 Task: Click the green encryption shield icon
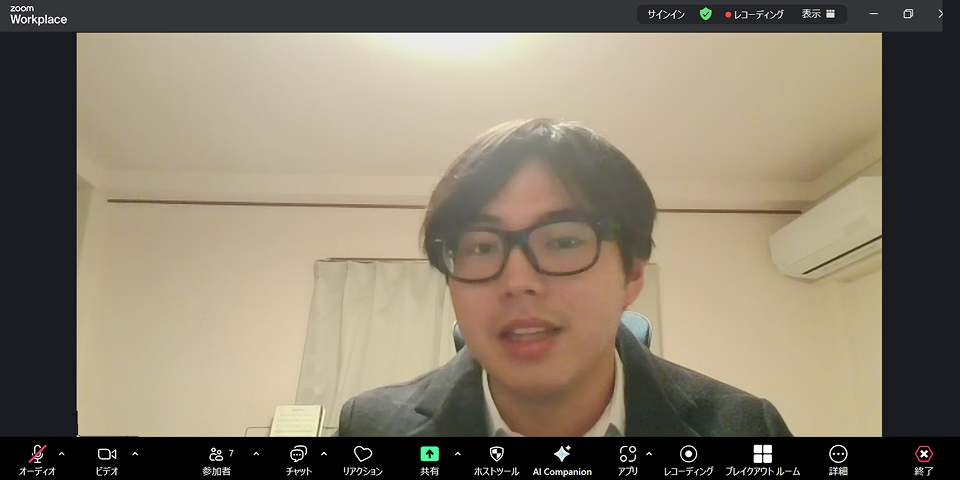point(706,14)
